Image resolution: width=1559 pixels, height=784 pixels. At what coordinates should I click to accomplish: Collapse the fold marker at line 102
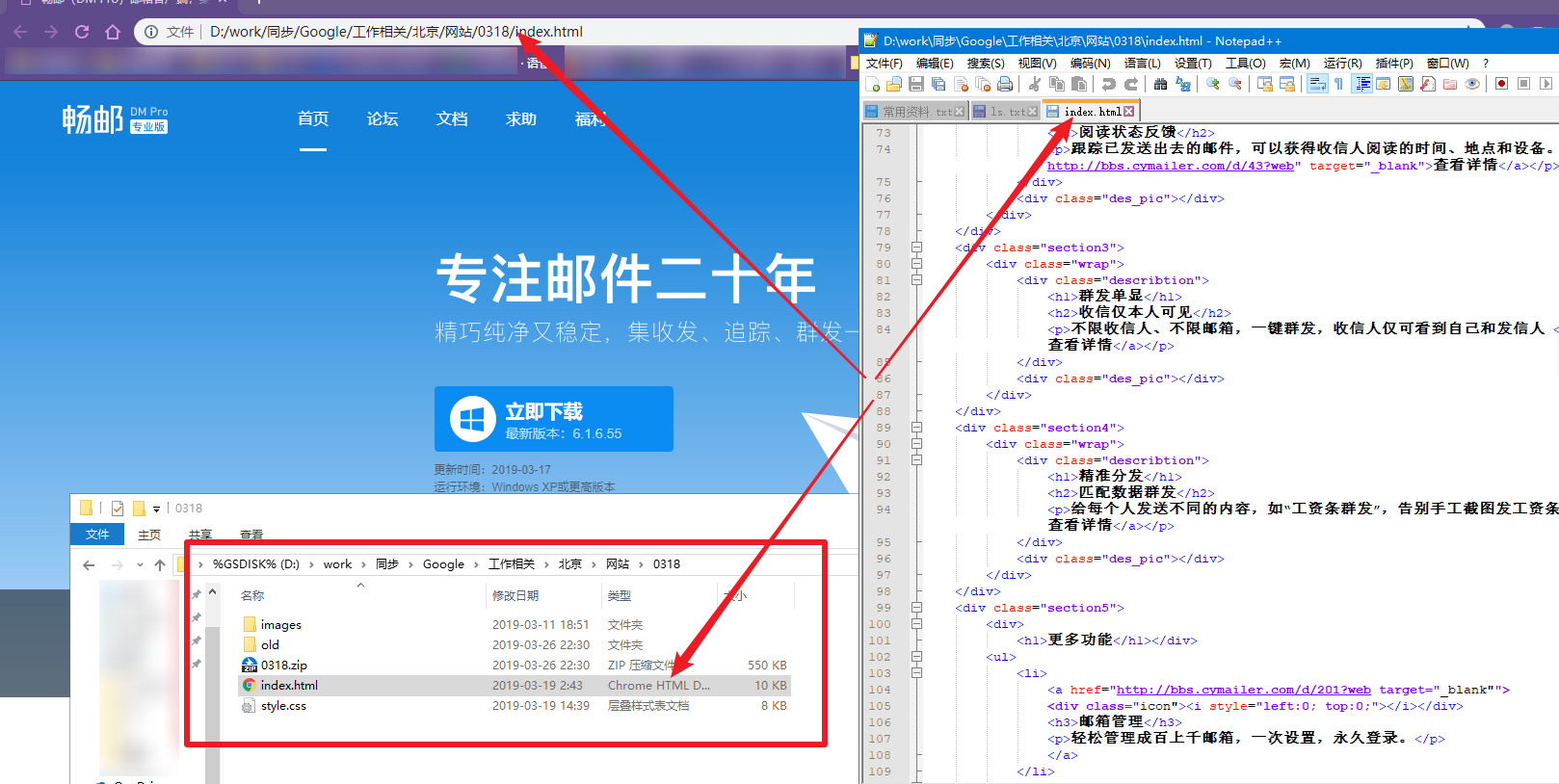tap(916, 657)
